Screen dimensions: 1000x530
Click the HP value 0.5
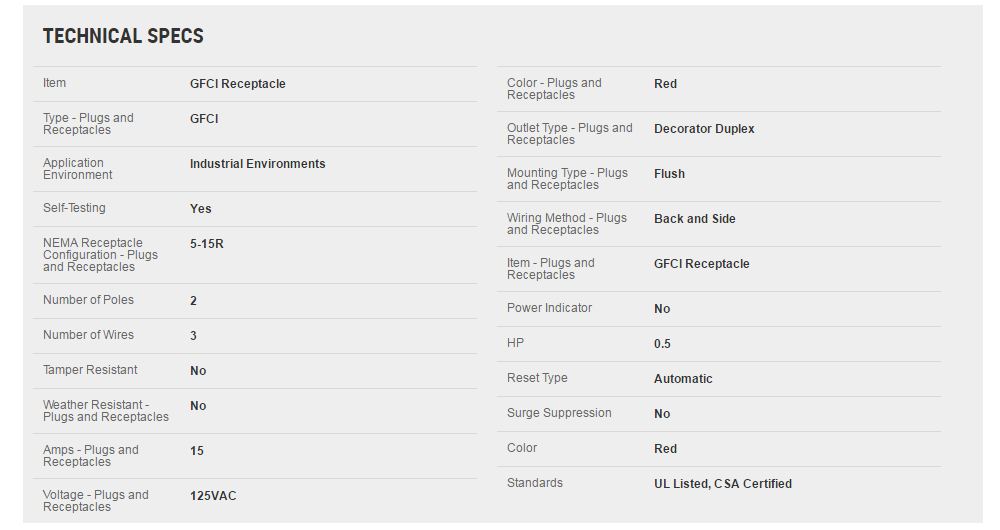[x=662, y=344]
